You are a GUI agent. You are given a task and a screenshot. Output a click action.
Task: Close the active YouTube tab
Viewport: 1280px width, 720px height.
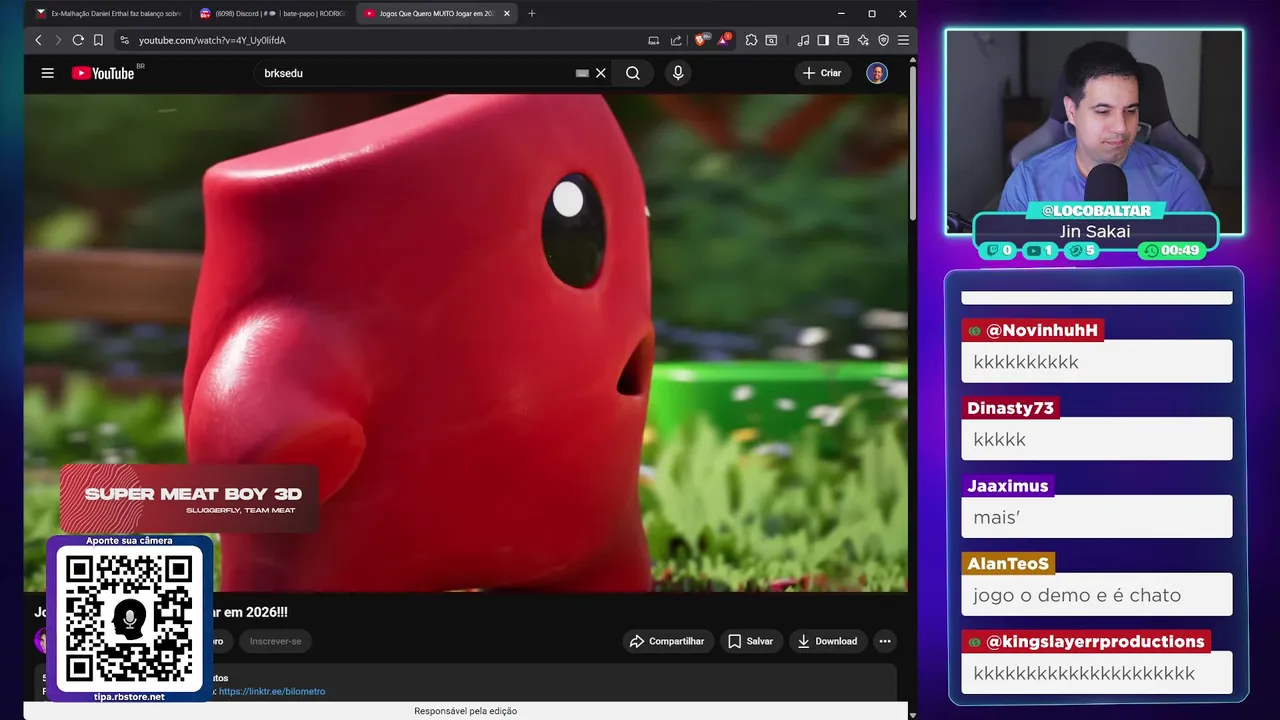pos(507,13)
